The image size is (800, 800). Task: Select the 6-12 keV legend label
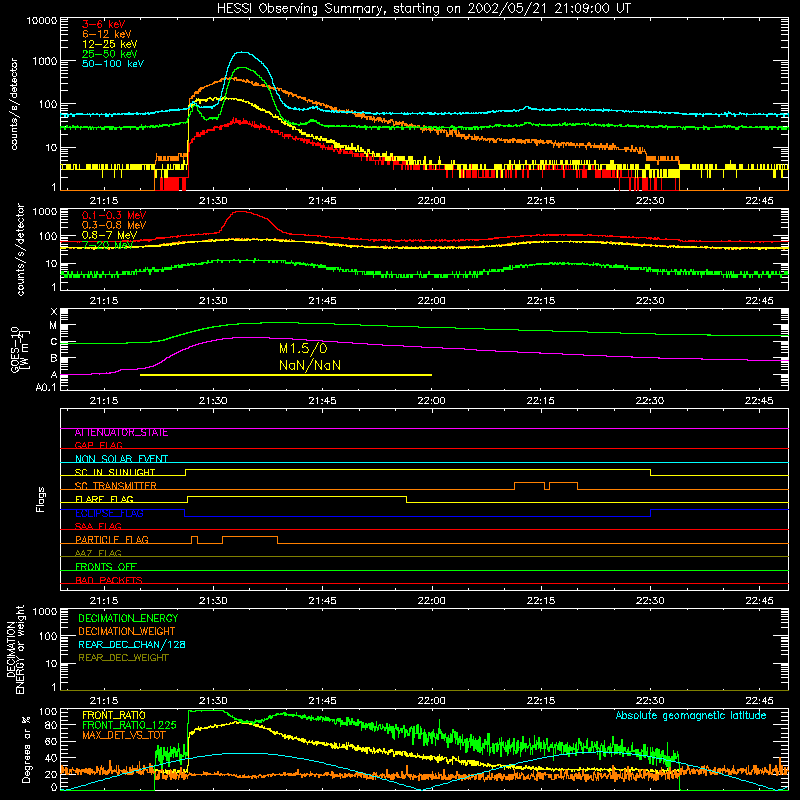107,34
